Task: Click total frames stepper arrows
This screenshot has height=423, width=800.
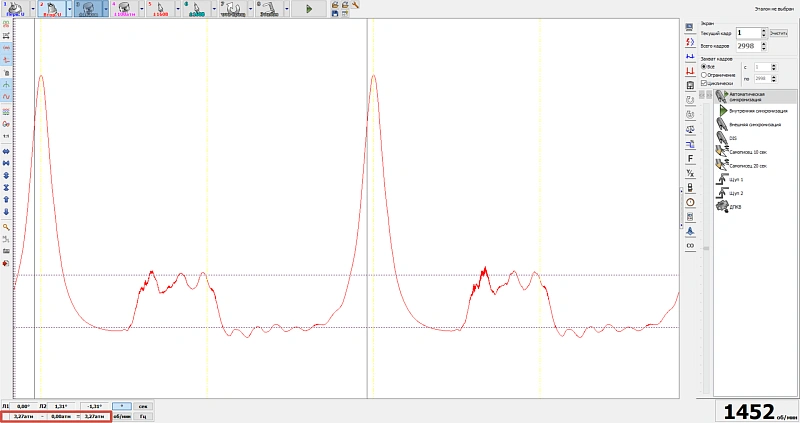Action: pos(764,46)
